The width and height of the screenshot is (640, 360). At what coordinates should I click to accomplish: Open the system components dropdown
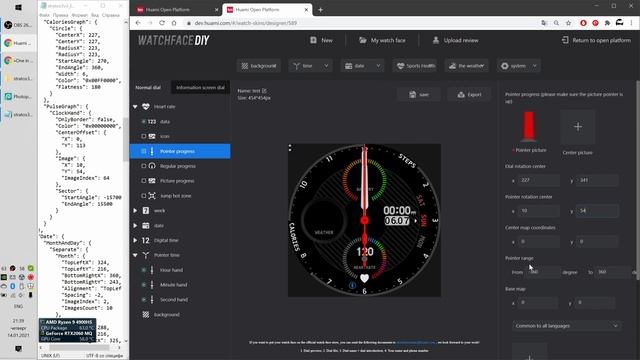point(519,66)
